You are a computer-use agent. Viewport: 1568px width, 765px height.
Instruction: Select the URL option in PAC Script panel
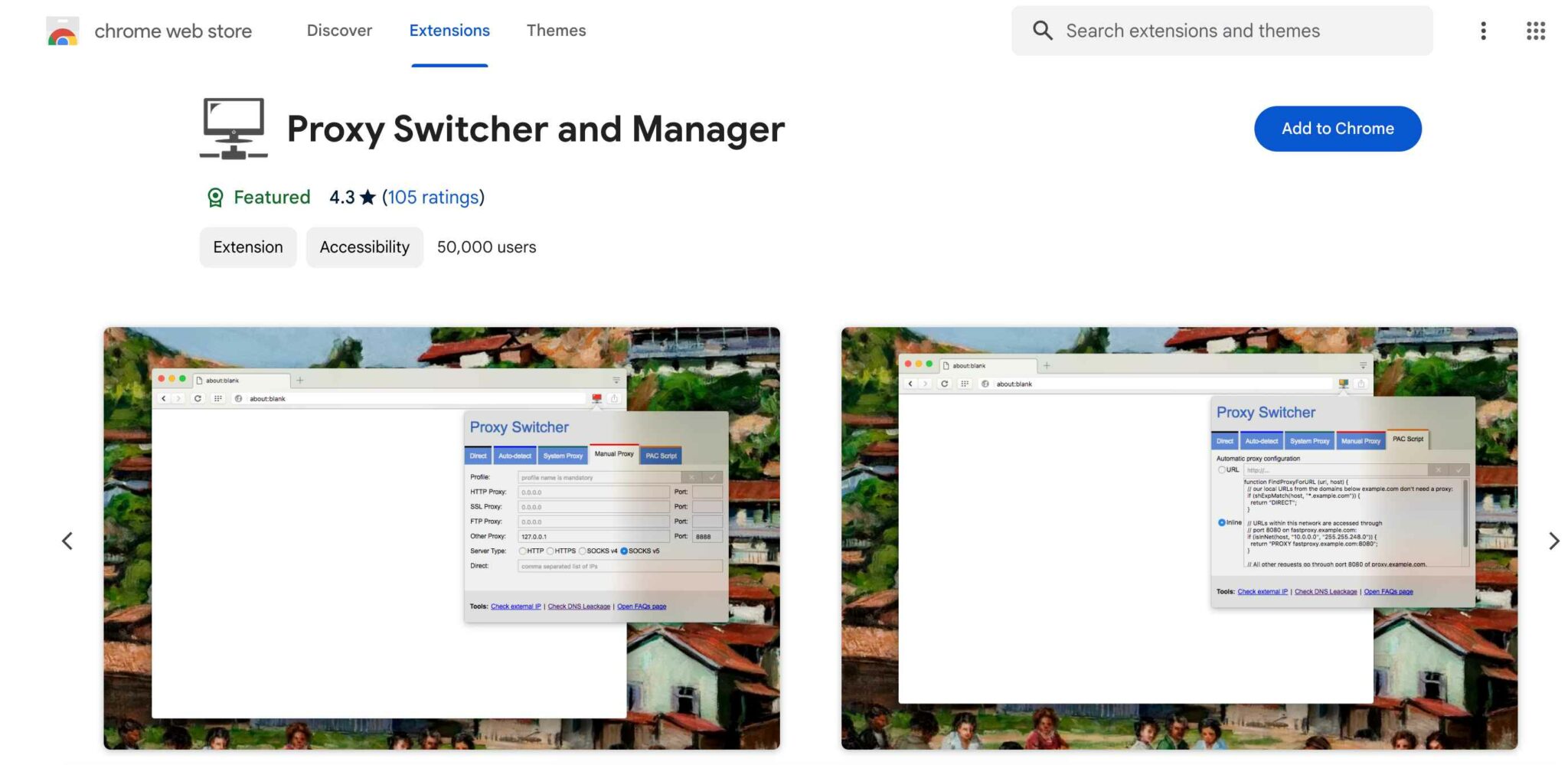pyautogui.click(x=1222, y=469)
